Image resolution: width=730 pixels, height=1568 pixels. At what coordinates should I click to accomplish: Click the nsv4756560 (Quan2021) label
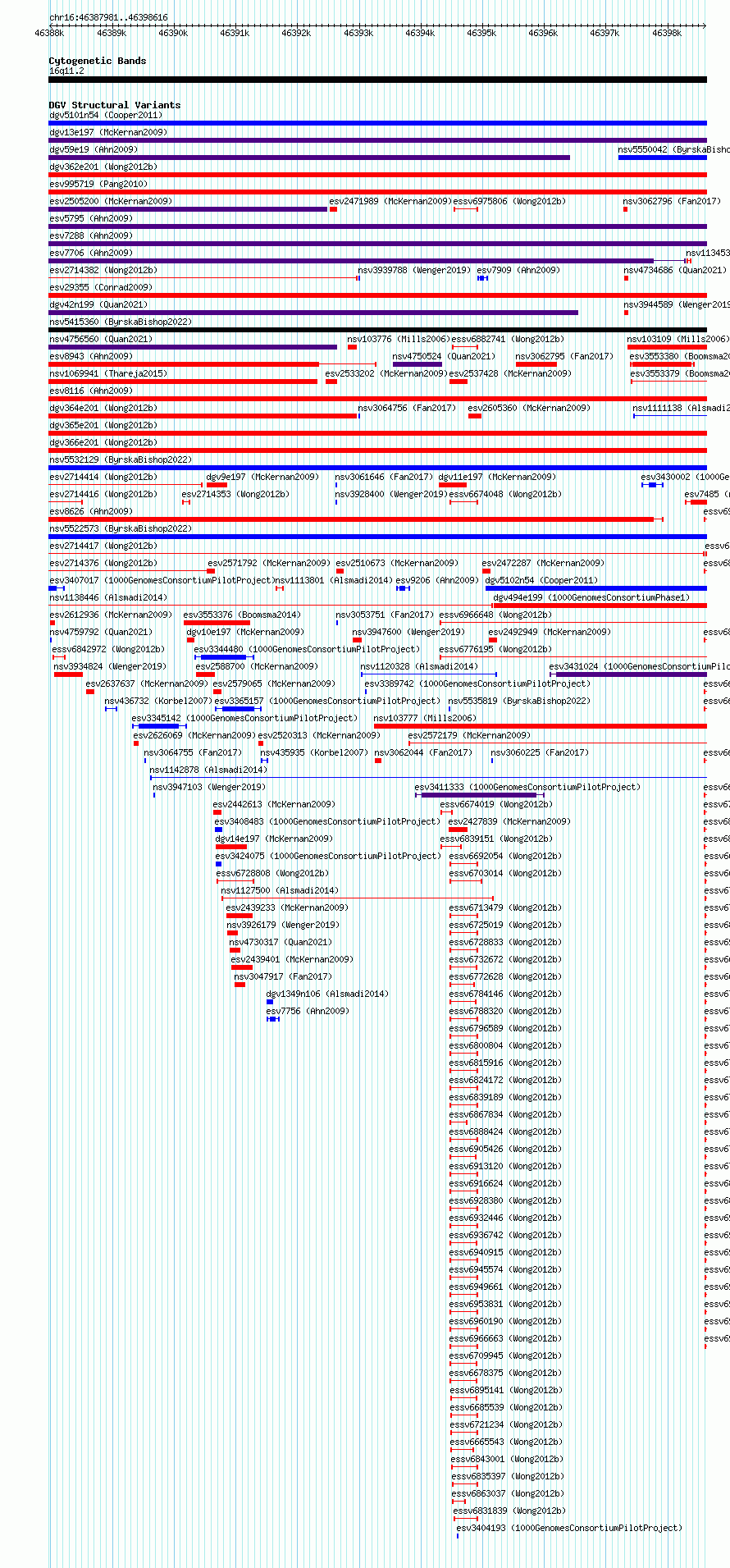(x=101, y=339)
